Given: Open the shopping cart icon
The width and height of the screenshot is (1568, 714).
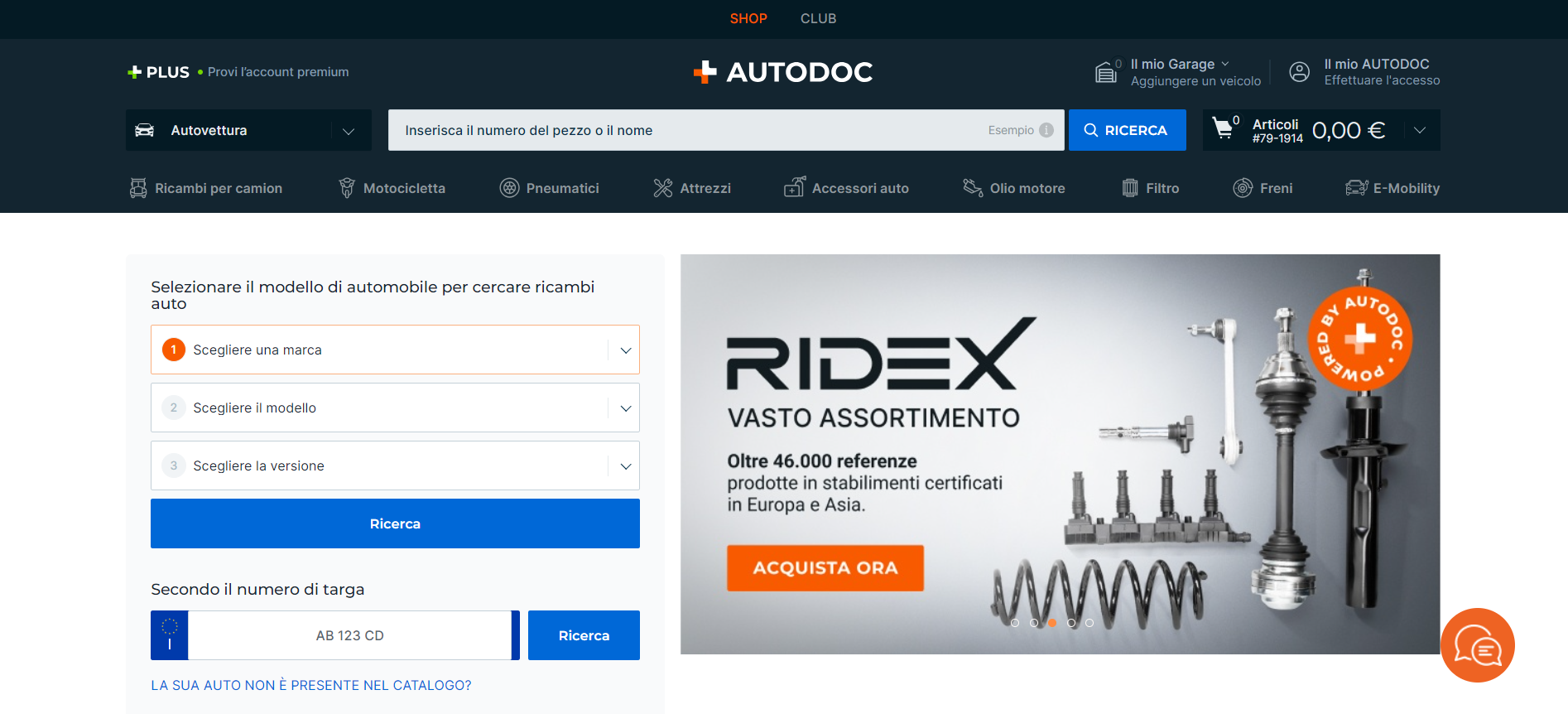Looking at the screenshot, I should click(x=1222, y=128).
